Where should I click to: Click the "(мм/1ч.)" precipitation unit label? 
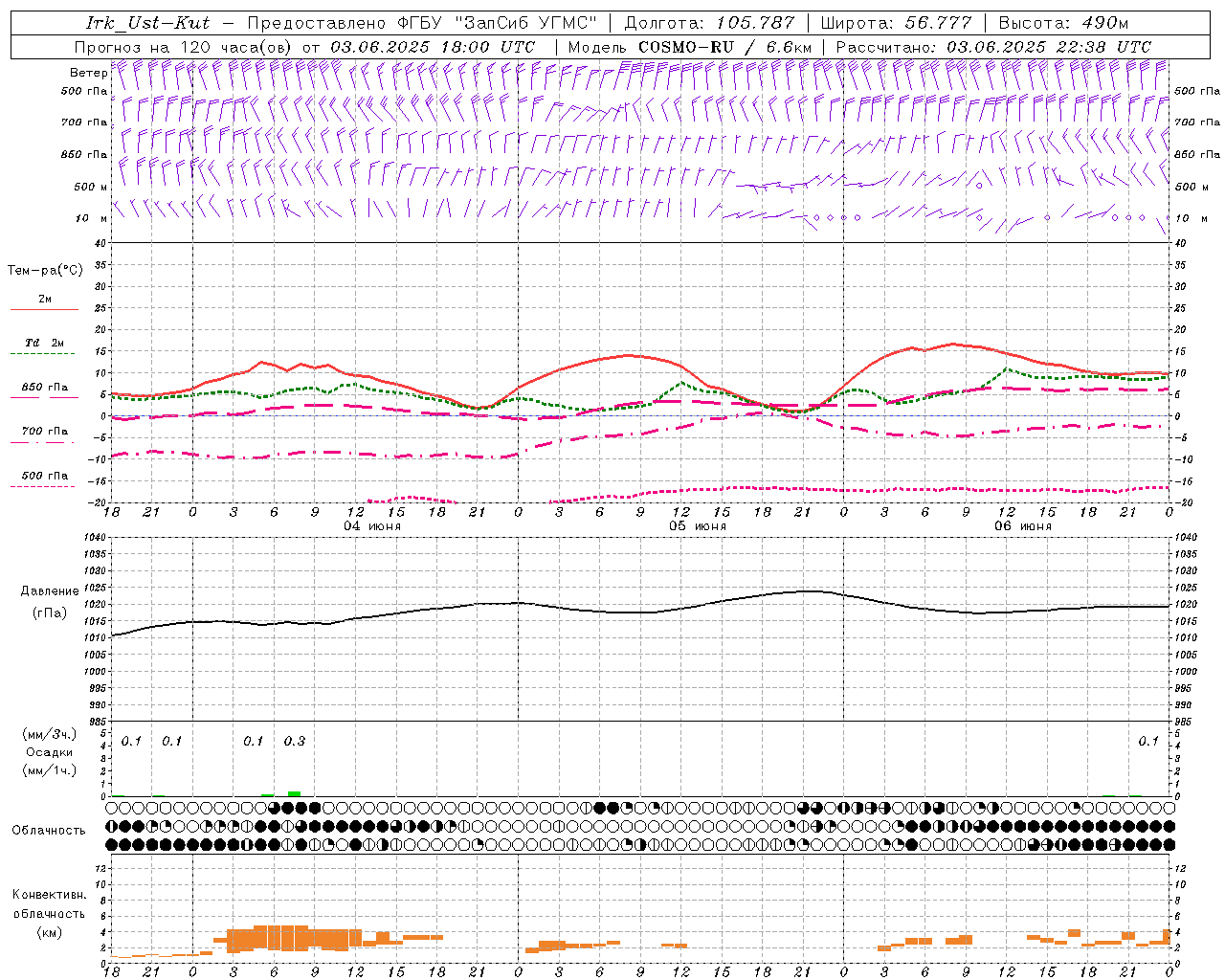click(49, 770)
